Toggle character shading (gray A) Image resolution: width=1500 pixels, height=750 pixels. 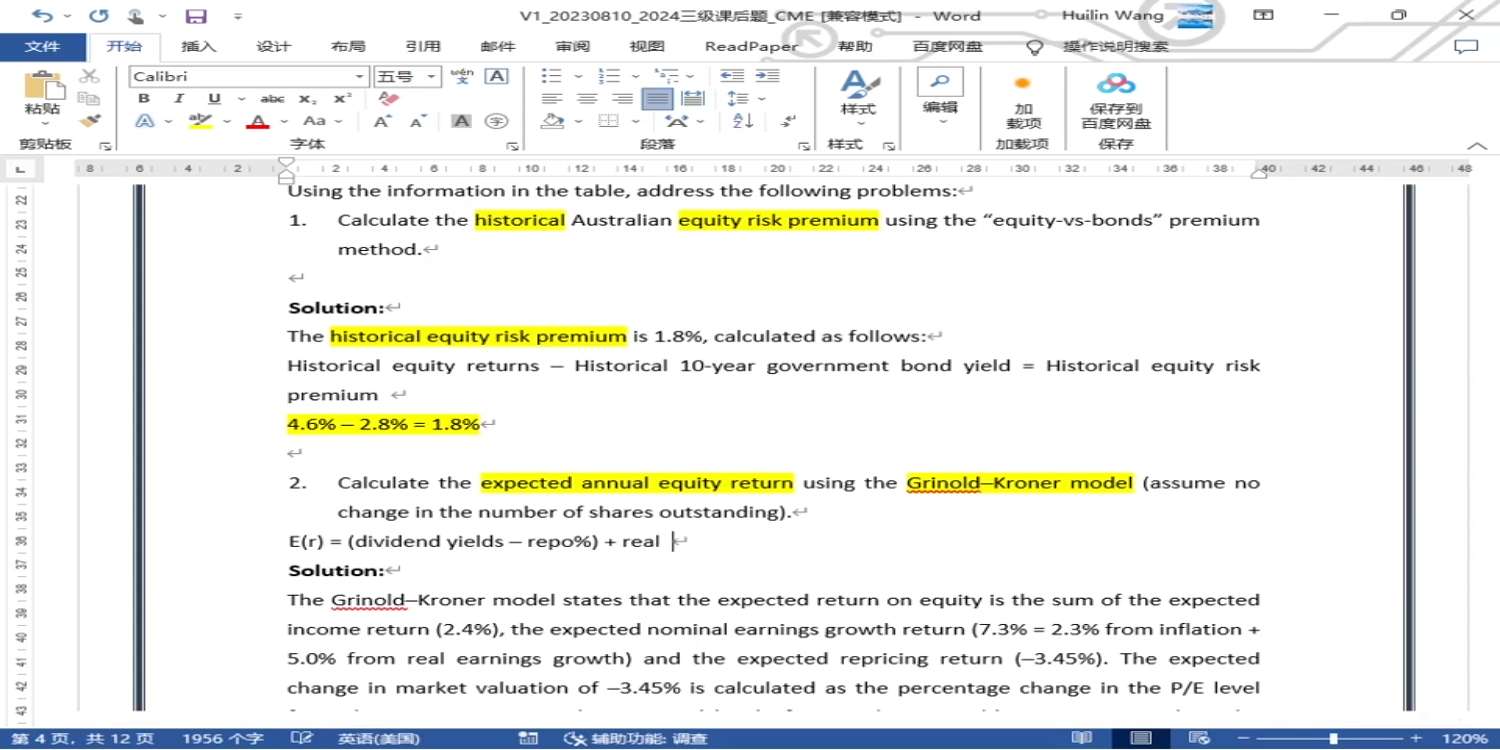pos(461,121)
